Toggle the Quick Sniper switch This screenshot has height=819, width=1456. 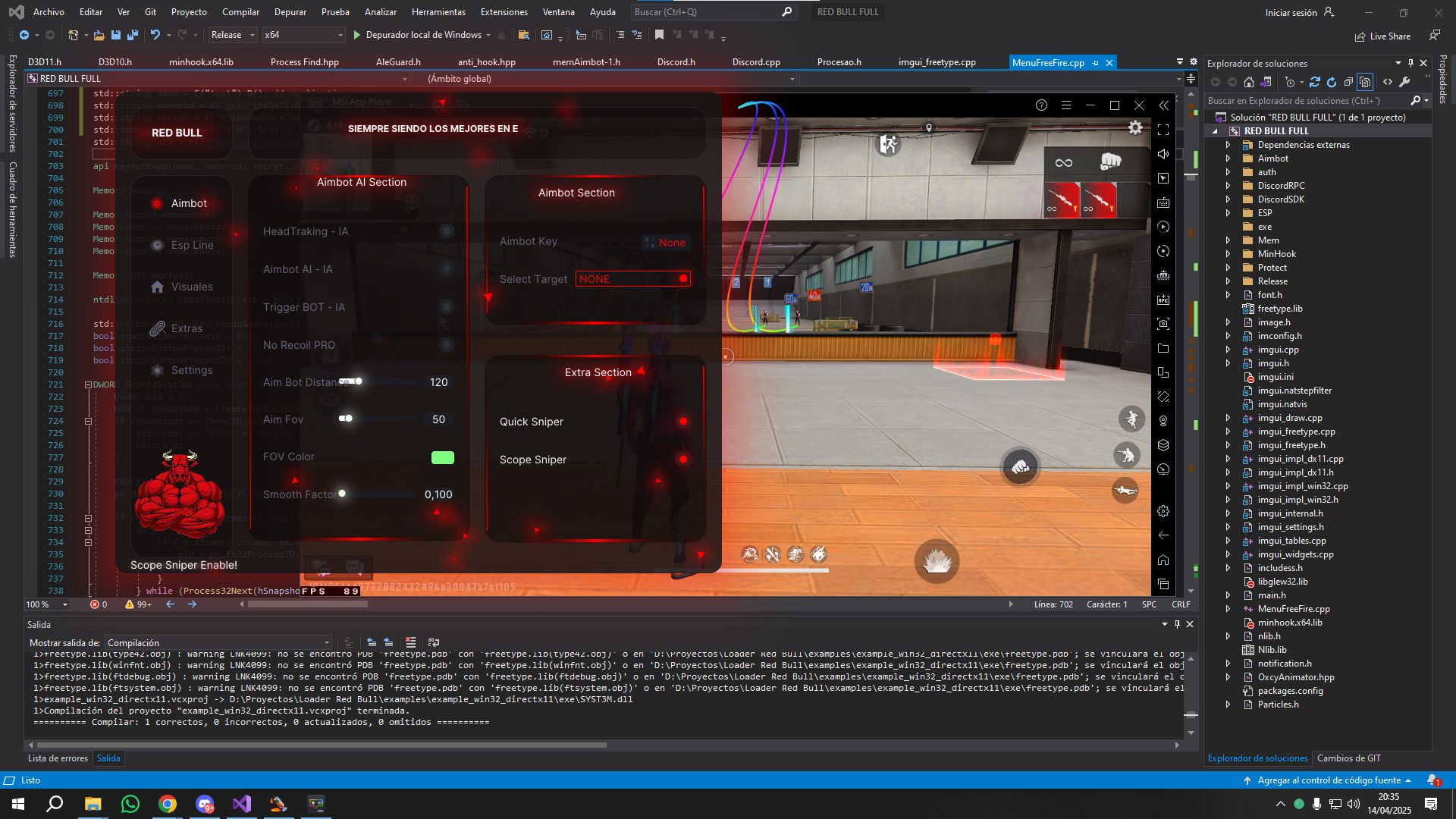point(683,422)
